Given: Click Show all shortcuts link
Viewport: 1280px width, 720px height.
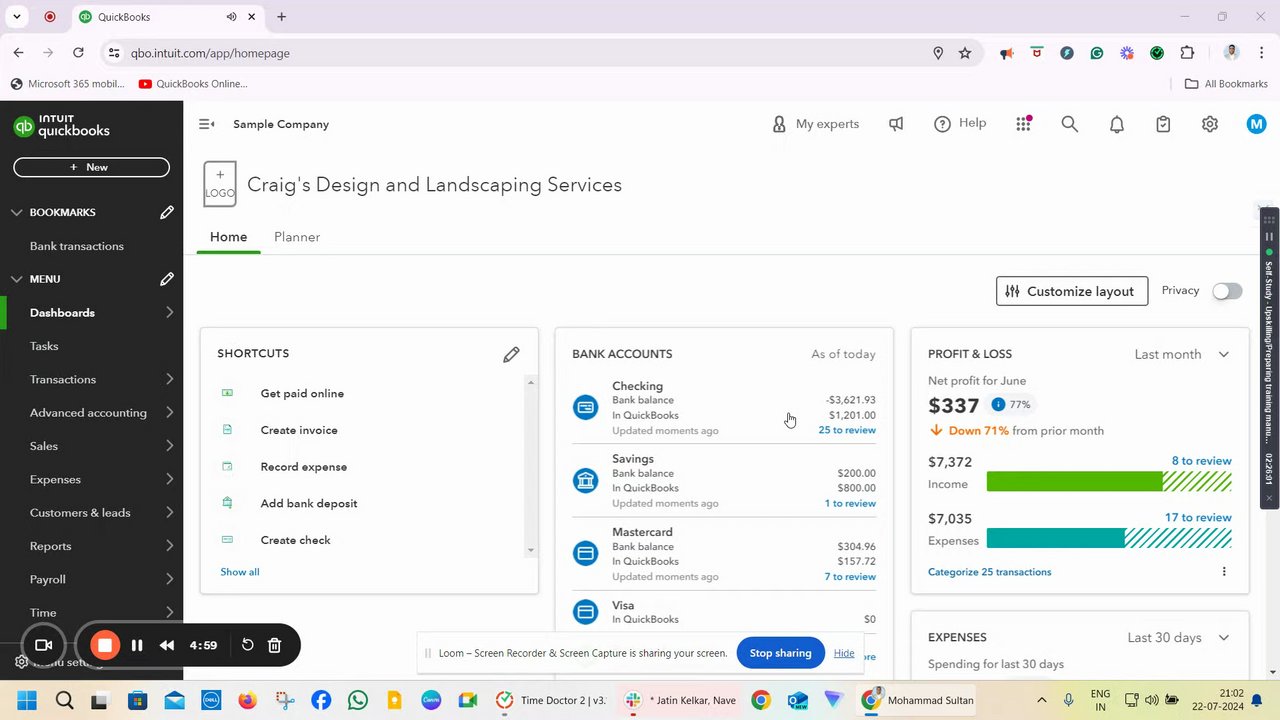Looking at the screenshot, I should click(240, 572).
